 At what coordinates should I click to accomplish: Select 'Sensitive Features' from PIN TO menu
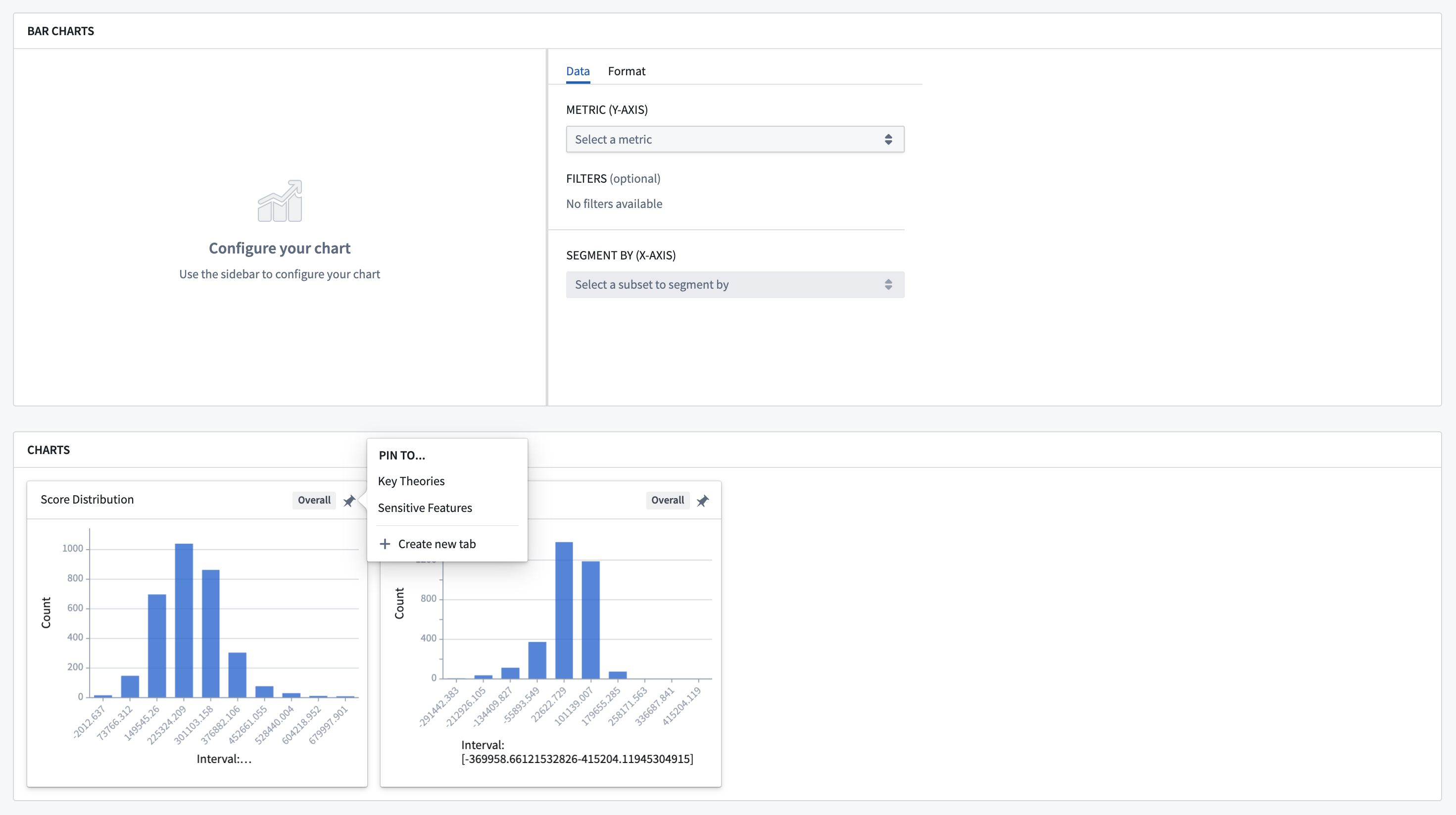pyautogui.click(x=425, y=508)
